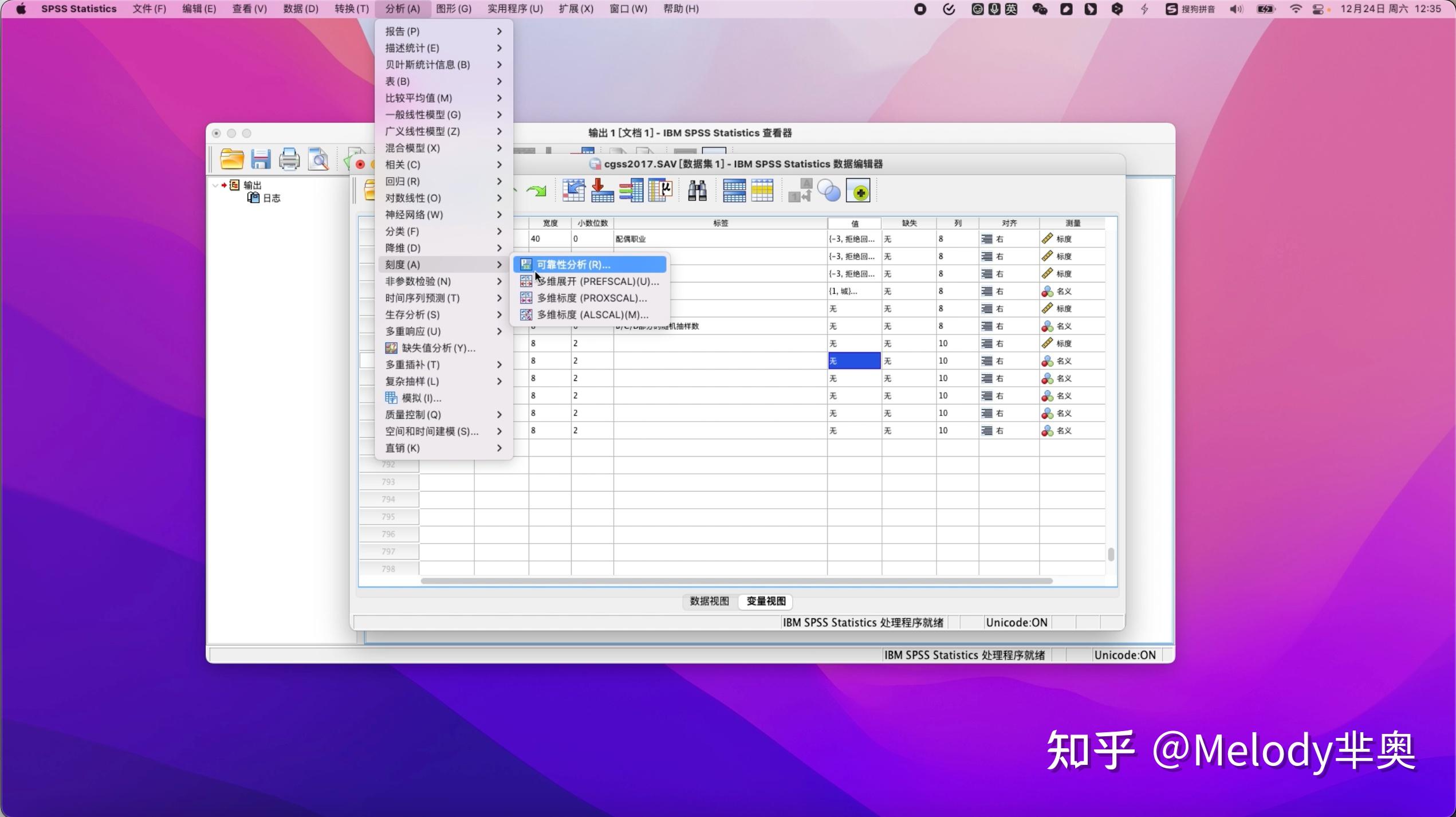Open Find with the binoculars icon
The image size is (1456, 817).
pyautogui.click(x=697, y=191)
